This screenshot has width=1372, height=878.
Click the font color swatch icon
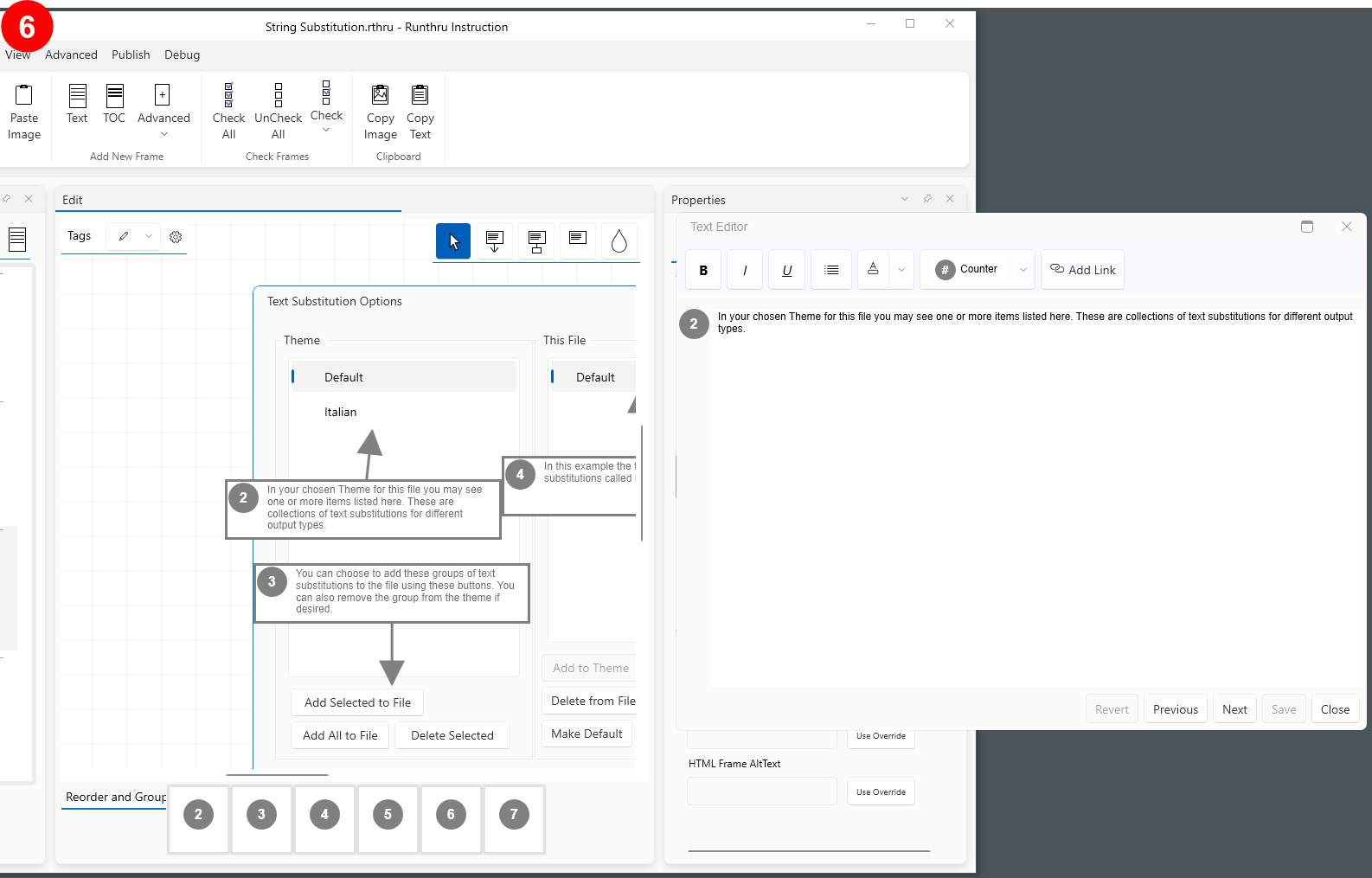873,269
